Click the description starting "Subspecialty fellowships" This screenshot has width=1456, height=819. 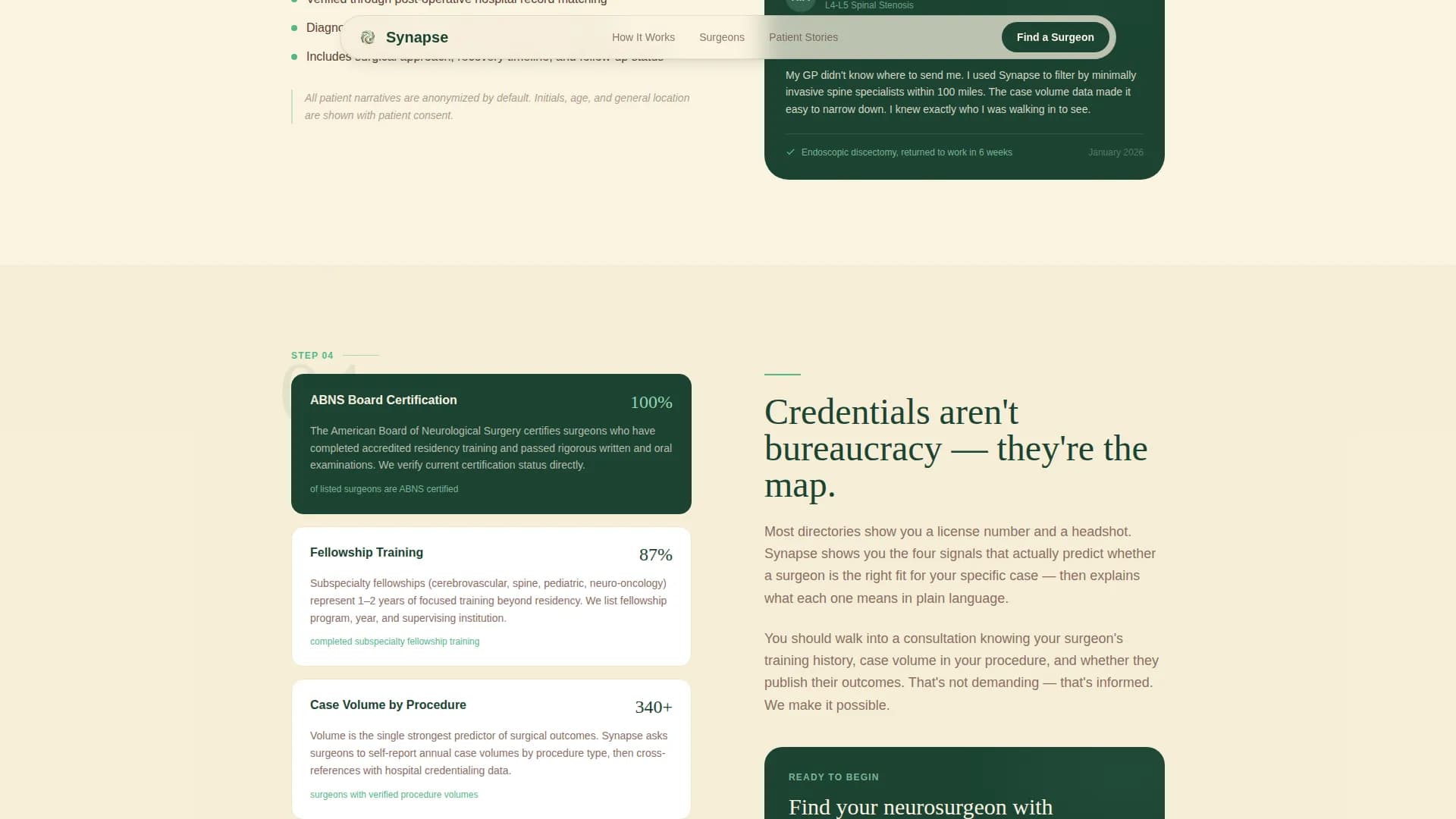488,601
